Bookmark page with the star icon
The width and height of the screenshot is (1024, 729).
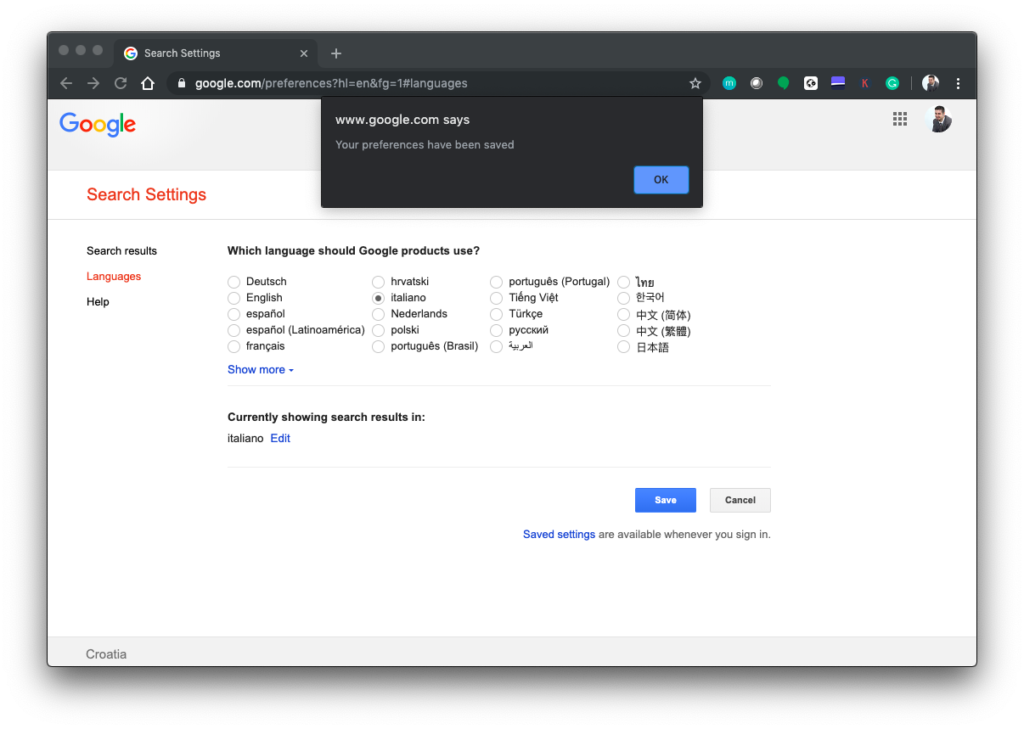695,84
